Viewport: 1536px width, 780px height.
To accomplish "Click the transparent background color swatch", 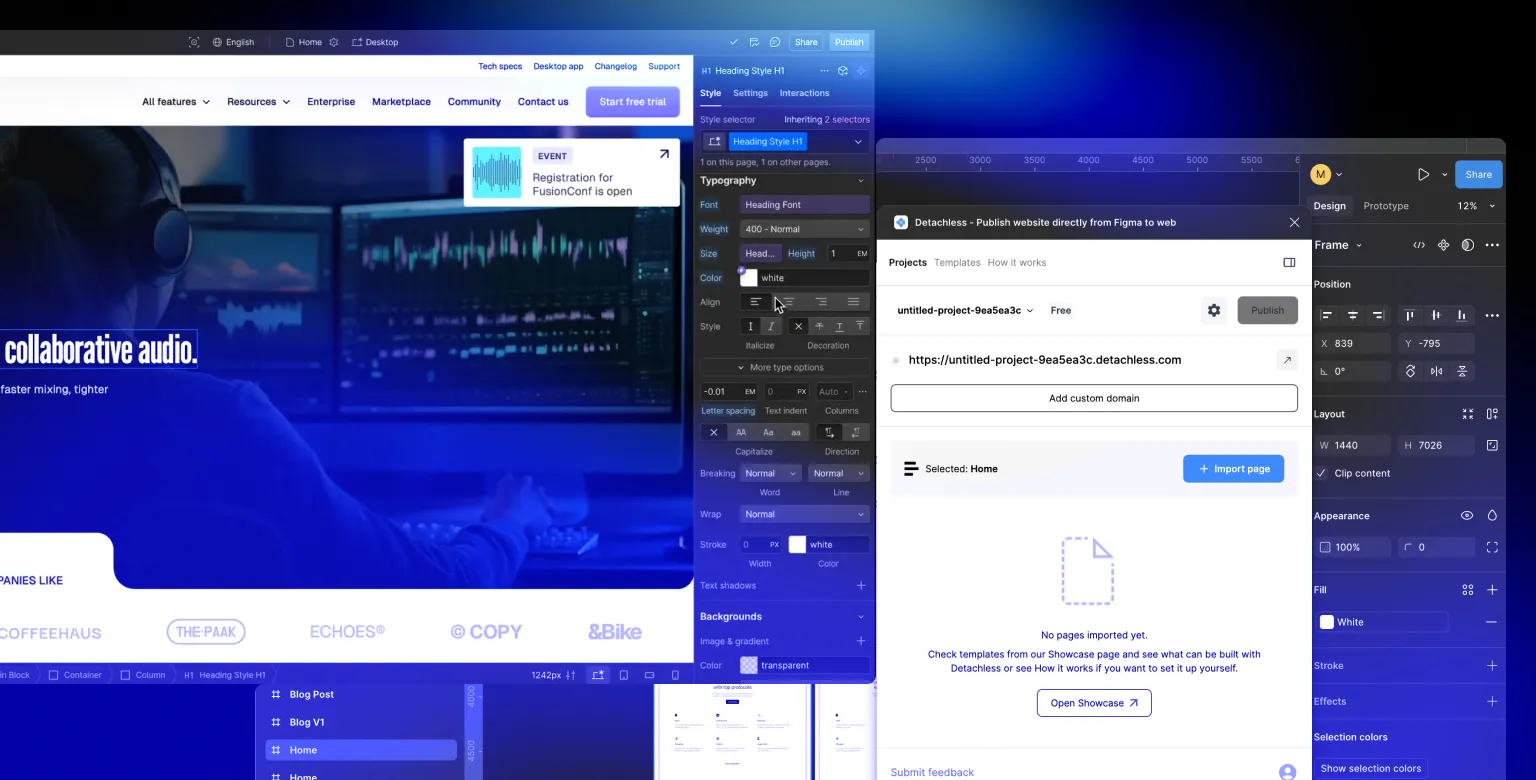I will pos(749,665).
